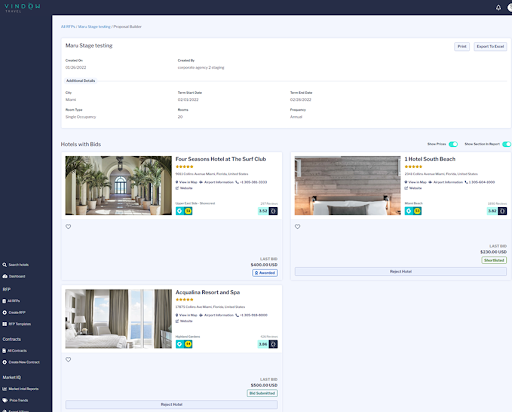Click Shortlisted badge on 1 Hotel South Beach
512x412 pixels.
pyautogui.click(x=494, y=260)
